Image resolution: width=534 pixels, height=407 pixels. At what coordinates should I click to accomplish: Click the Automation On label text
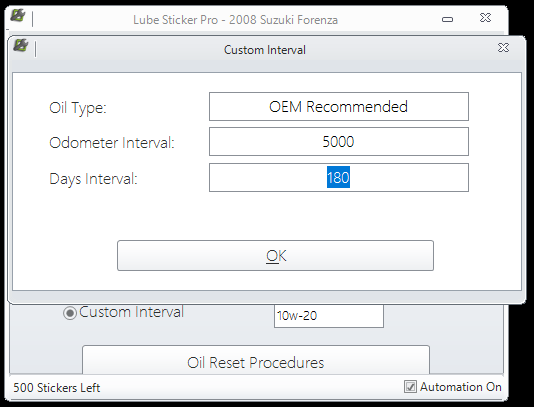(x=460, y=387)
